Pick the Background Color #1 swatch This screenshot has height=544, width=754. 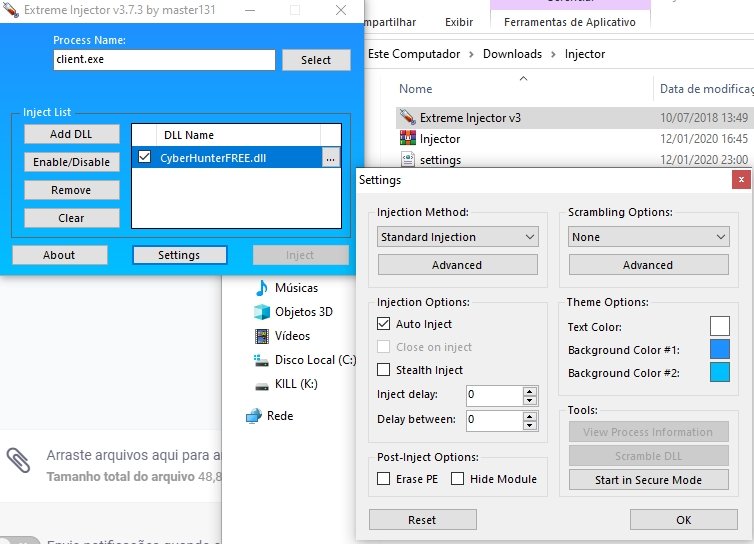pos(719,350)
